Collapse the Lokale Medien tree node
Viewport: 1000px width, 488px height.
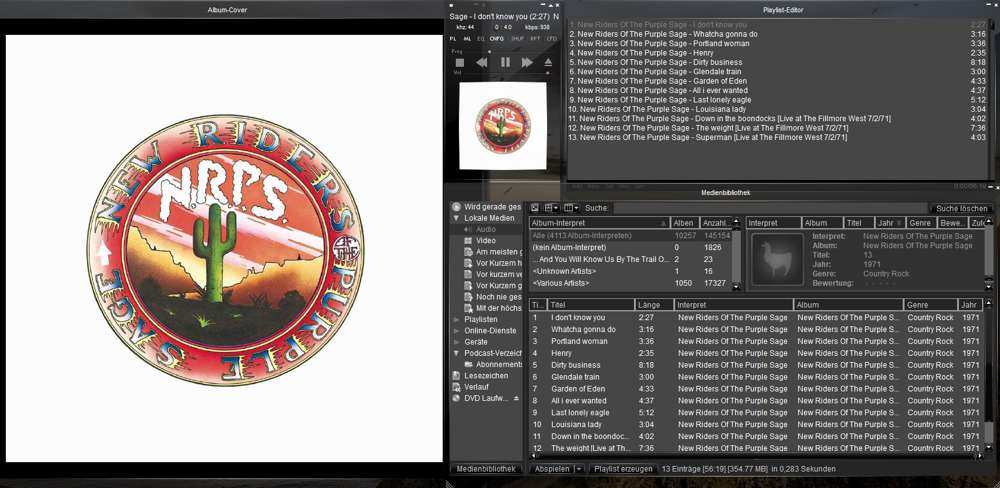pos(457,218)
